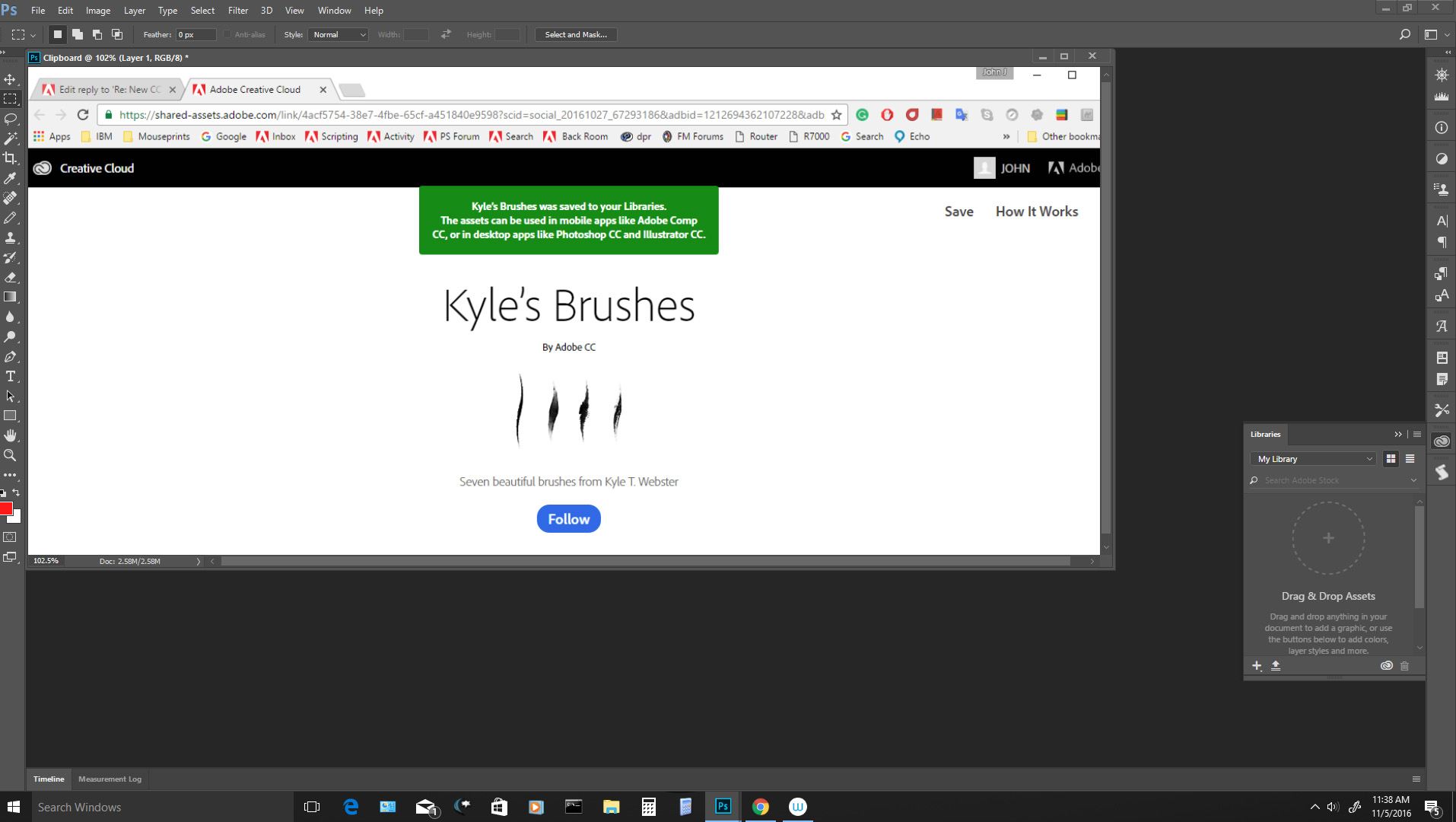Viewport: 1456px width, 822px height.
Task: Select the Crop tool
Action: pos(10,158)
